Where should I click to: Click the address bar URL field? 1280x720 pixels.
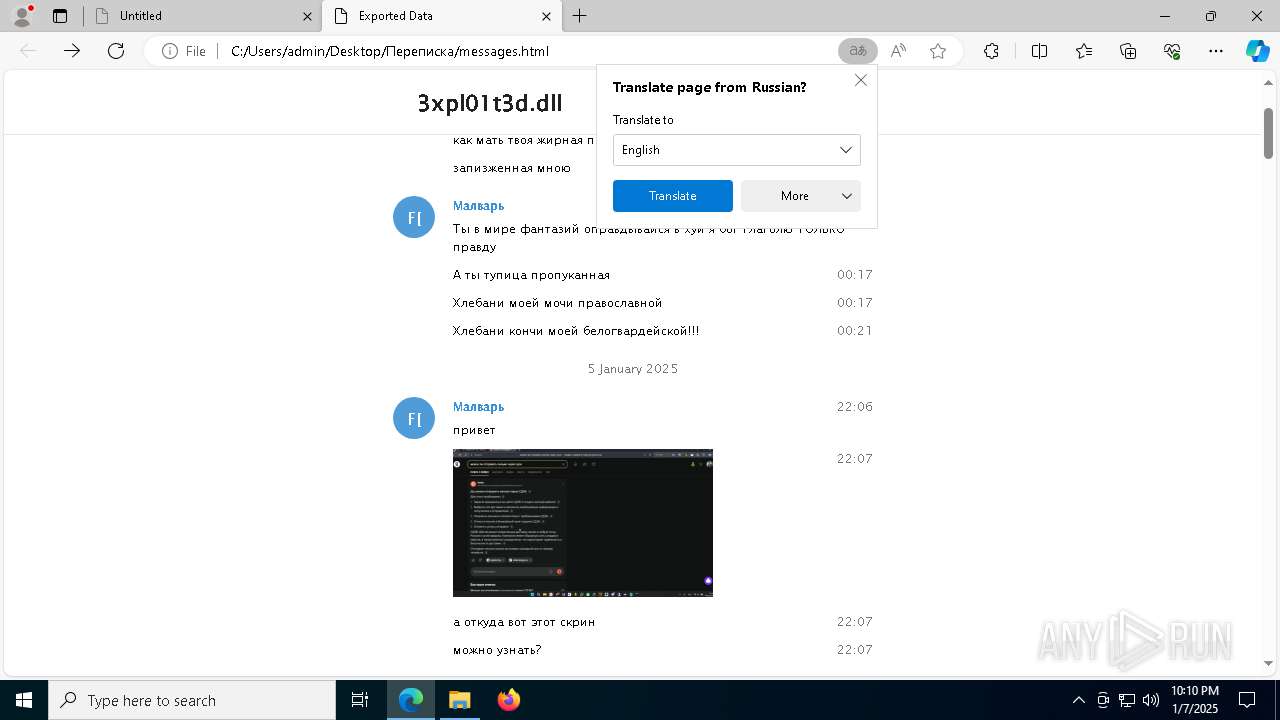[528, 51]
